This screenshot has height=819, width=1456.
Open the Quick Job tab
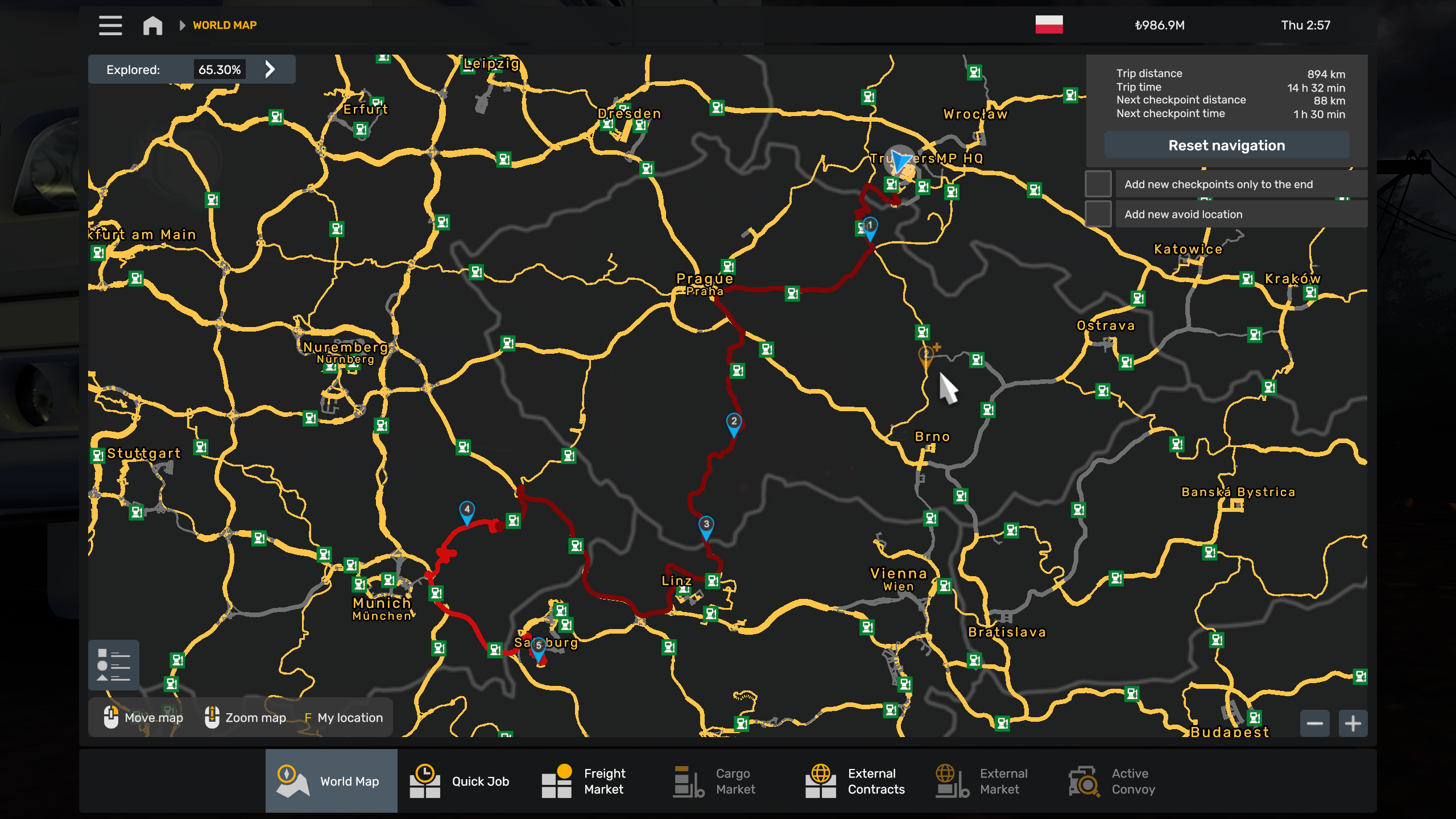(x=461, y=781)
